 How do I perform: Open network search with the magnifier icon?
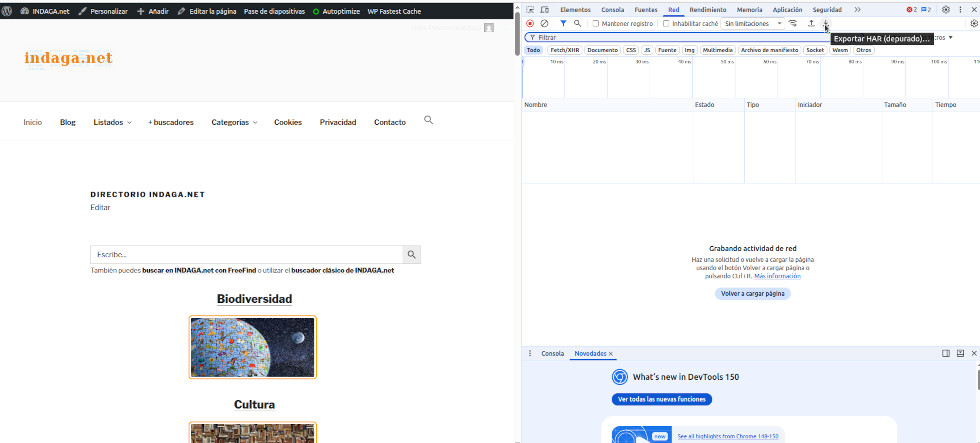point(578,23)
